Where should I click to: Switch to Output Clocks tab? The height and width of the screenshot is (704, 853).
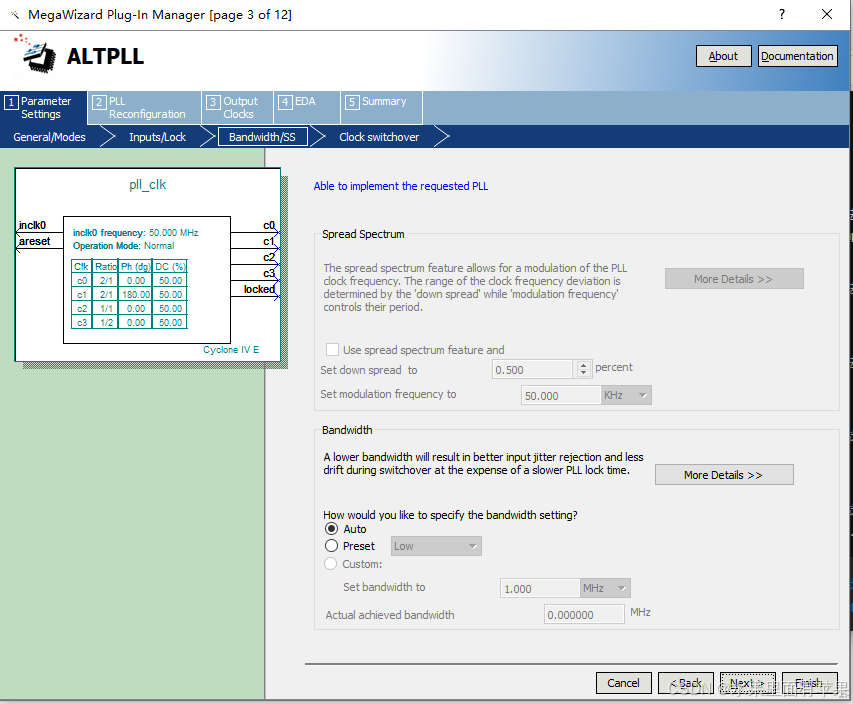pos(237,108)
